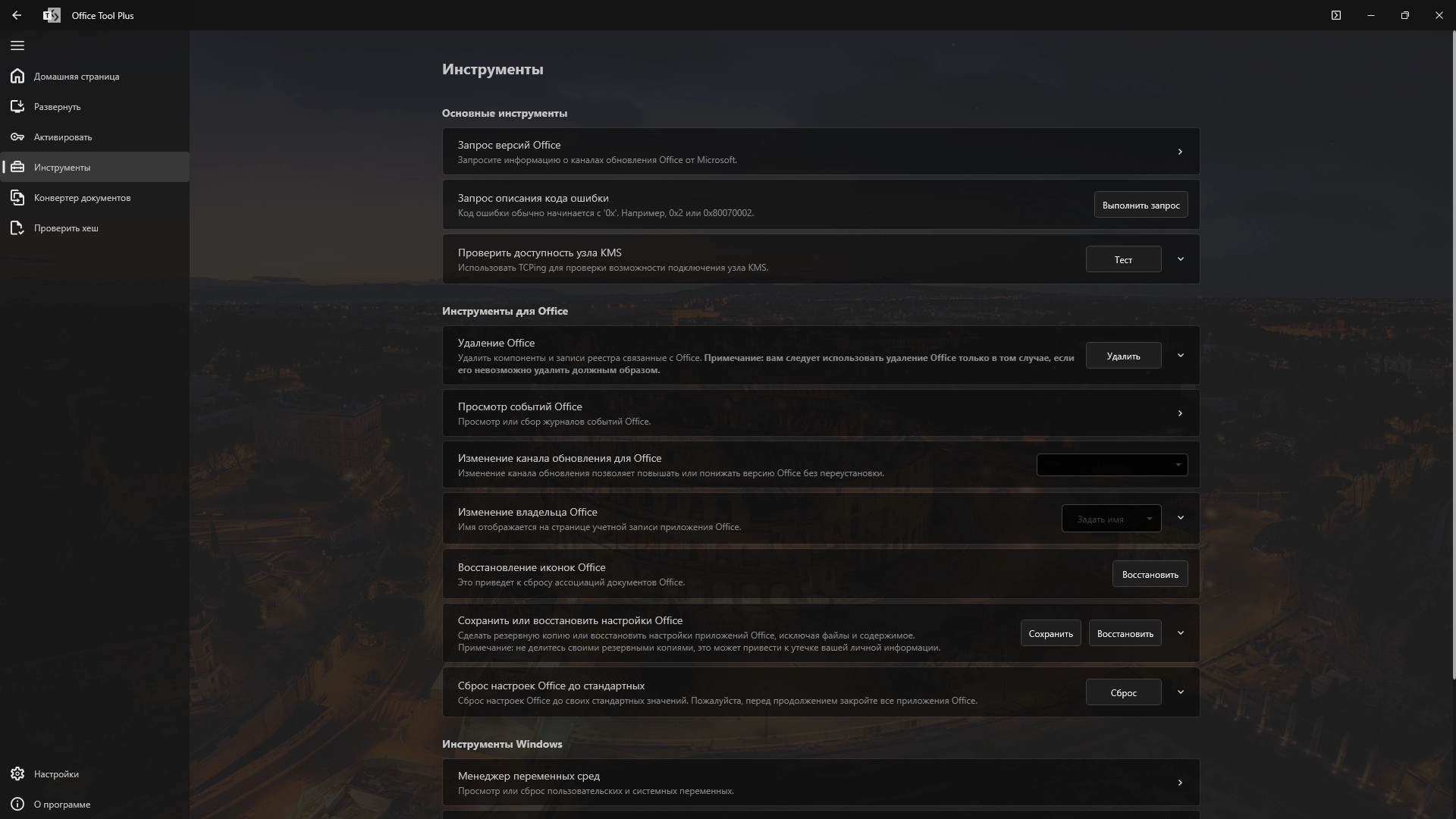
Task: Open the command panel icon in title bar
Action: click(x=1336, y=15)
